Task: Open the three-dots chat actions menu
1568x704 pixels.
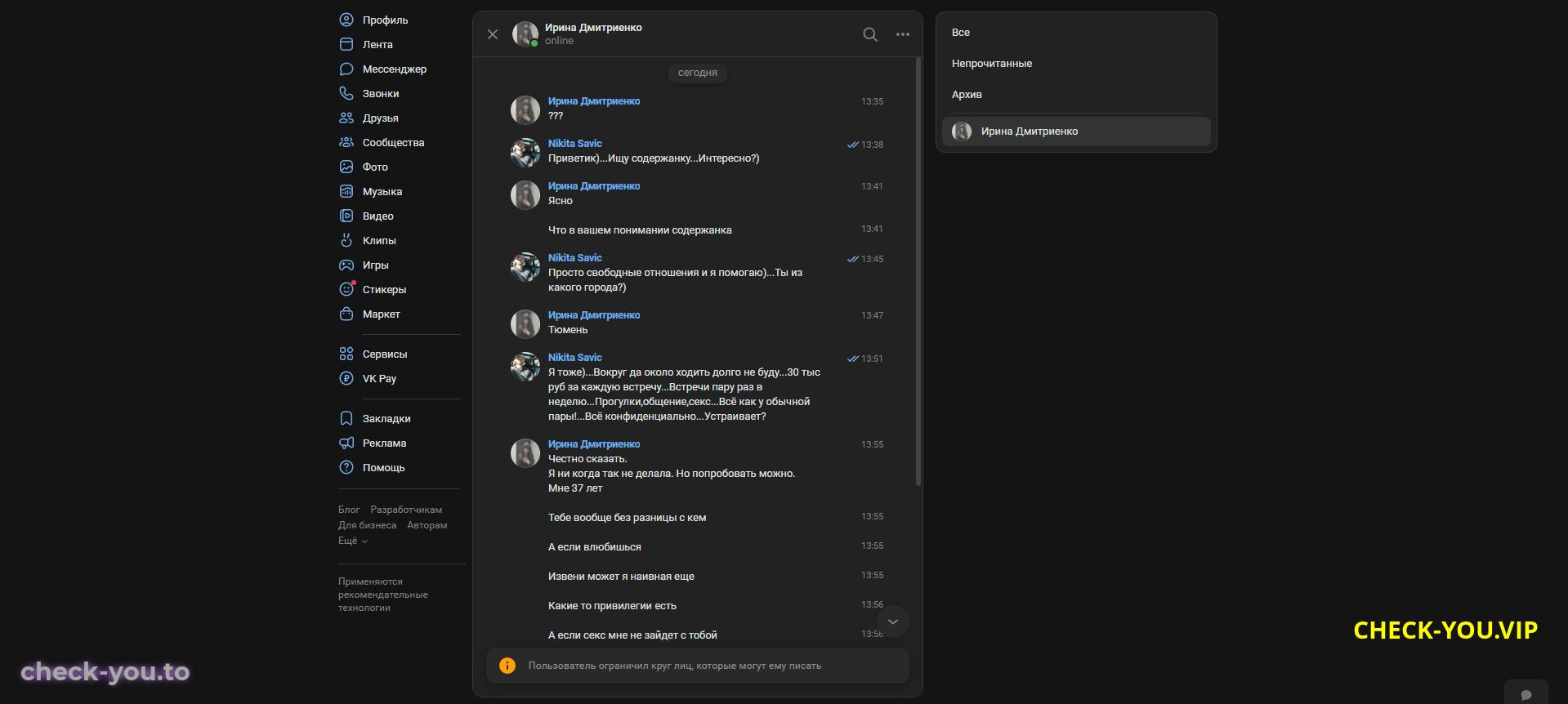Action: point(903,34)
